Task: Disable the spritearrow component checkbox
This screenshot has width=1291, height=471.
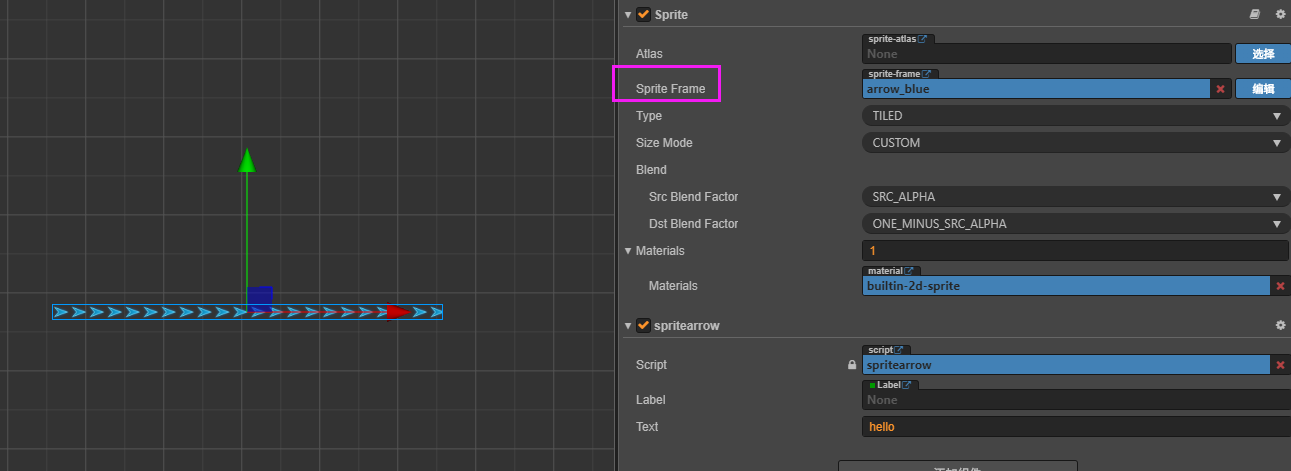Action: tap(643, 326)
